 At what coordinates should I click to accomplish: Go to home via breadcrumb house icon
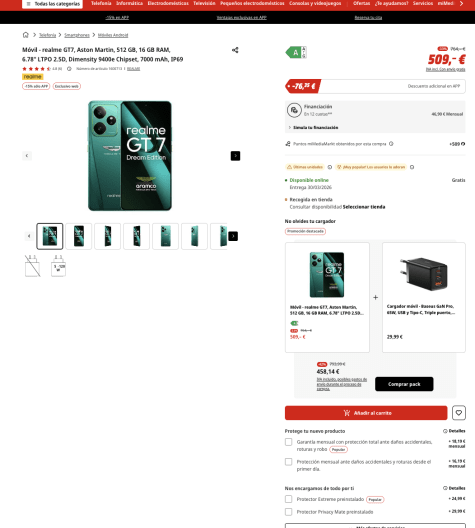[x=26, y=35]
